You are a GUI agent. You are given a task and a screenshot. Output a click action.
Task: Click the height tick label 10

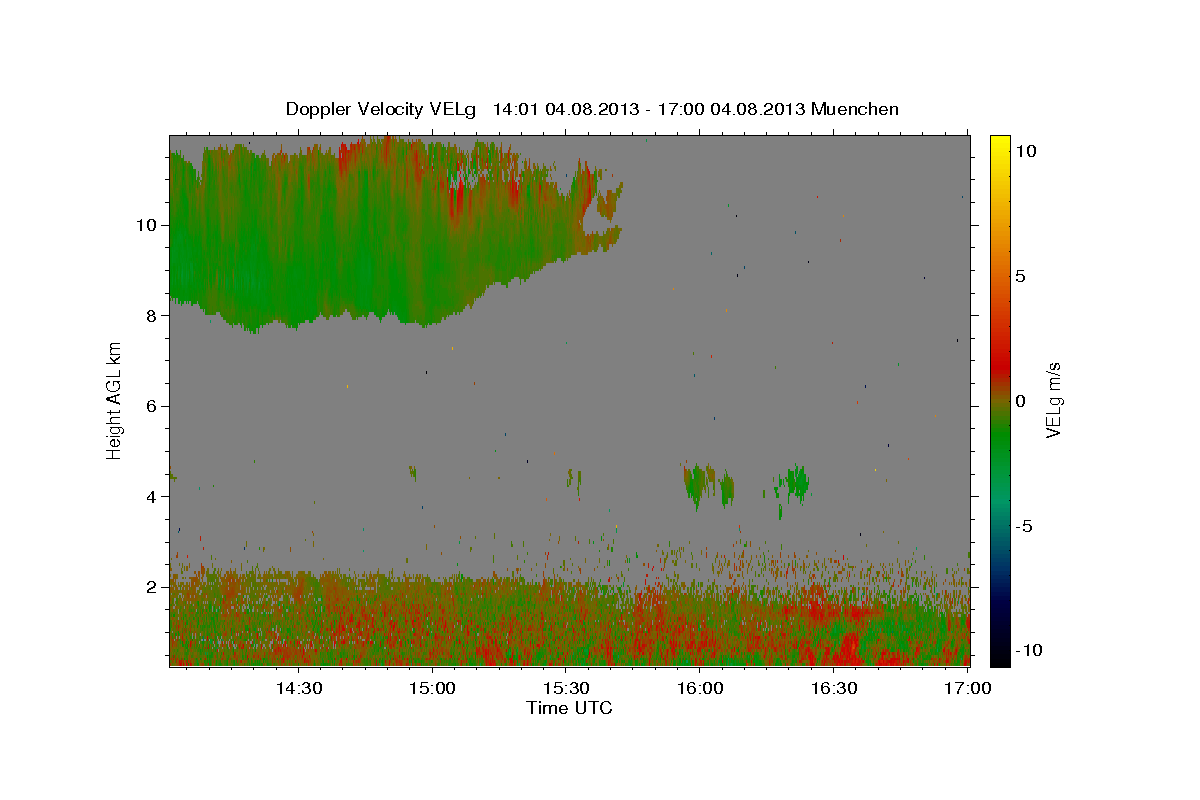pos(149,224)
